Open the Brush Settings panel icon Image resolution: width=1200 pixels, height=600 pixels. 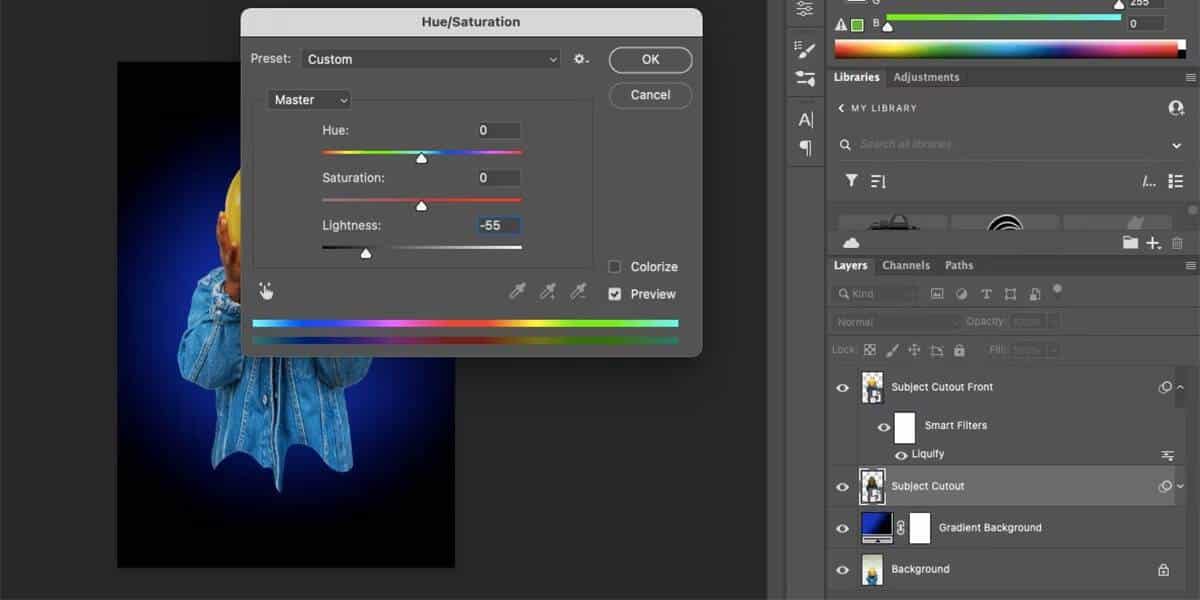coord(805,48)
